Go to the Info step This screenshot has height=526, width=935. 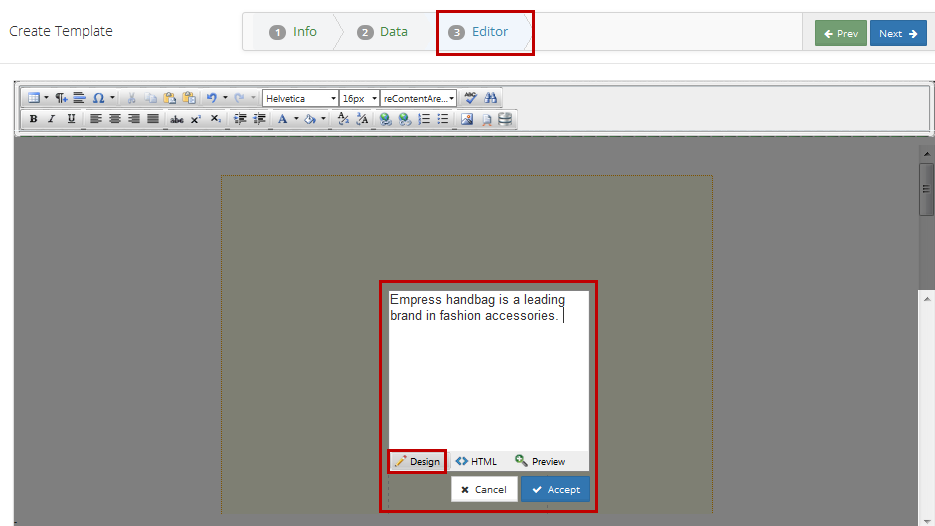click(293, 32)
